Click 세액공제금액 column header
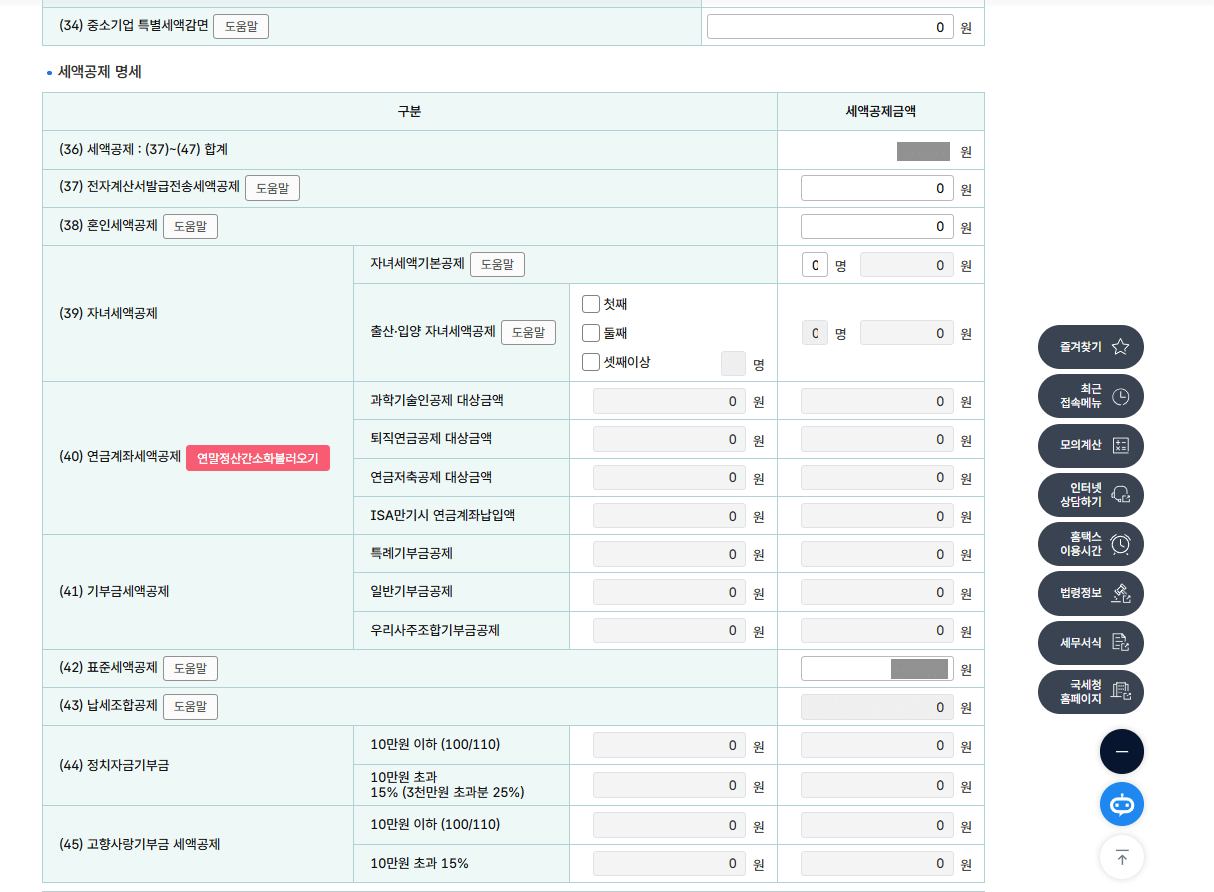The image size is (1214, 892). point(880,112)
